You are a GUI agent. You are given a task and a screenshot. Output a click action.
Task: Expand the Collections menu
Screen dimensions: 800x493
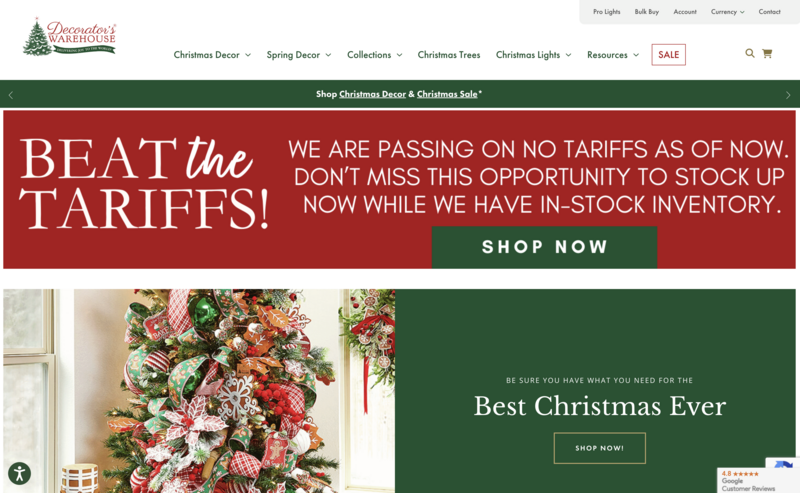tap(374, 55)
